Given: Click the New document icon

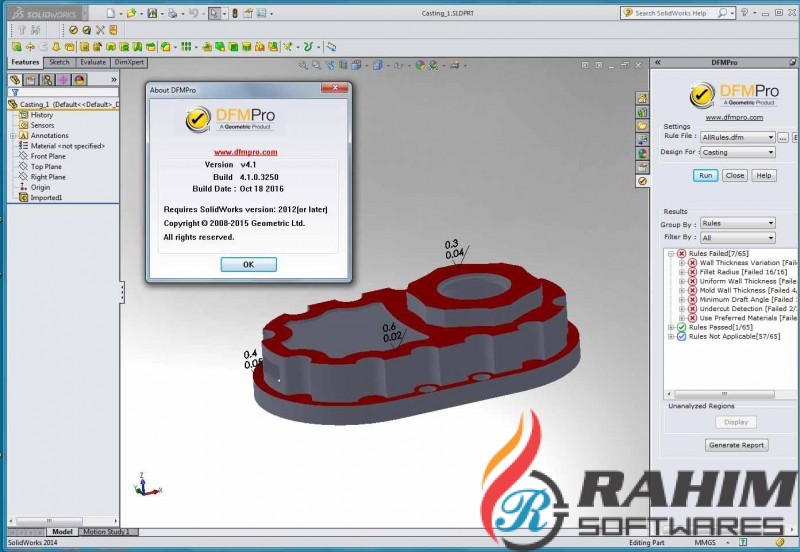Looking at the screenshot, I should tap(111, 13).
